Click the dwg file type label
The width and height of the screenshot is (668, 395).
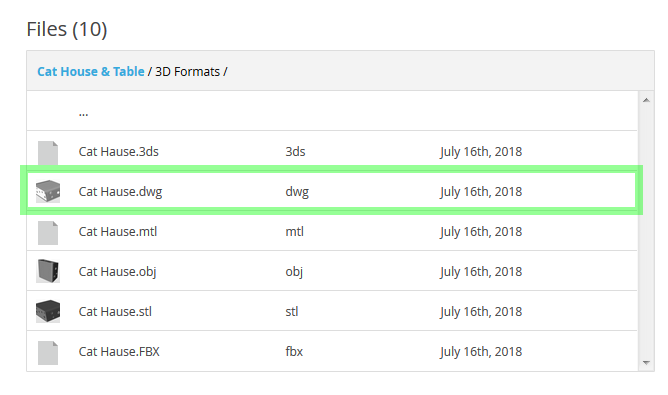297,192
